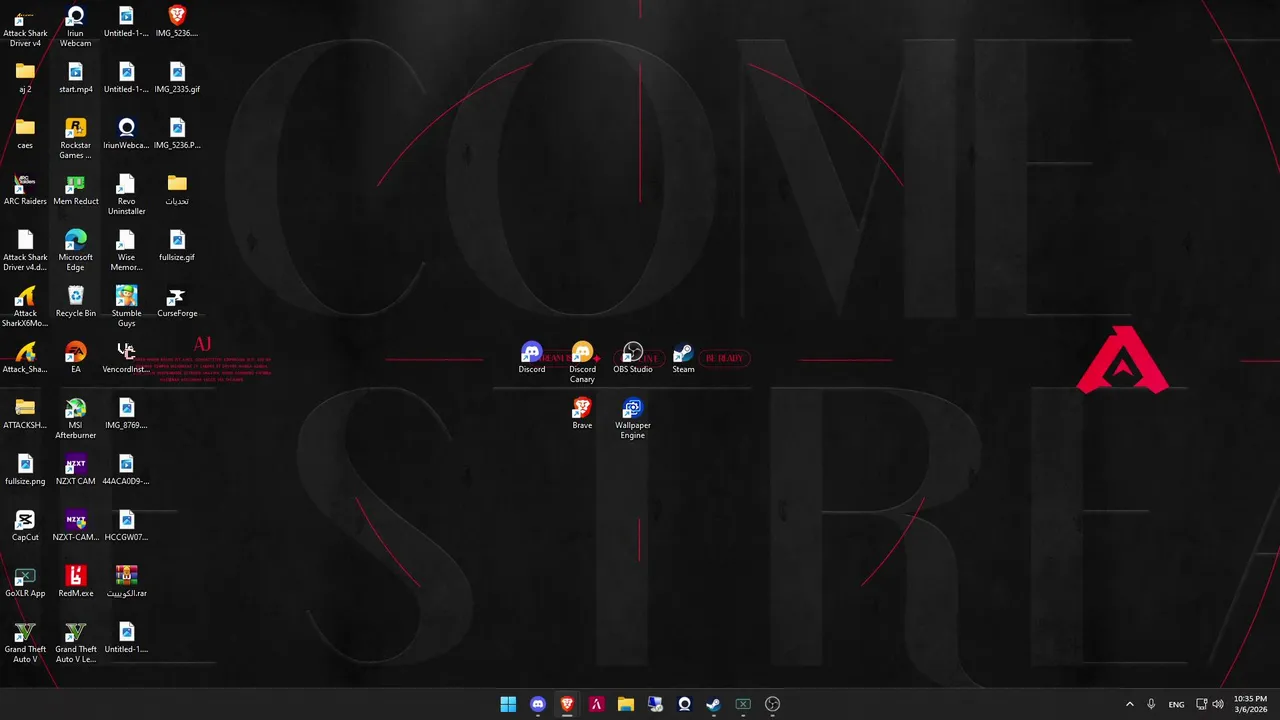1280x720 pixels.
Task: Select the fullsize.png file
Action: pyautogui.click(x=25, y=470)
